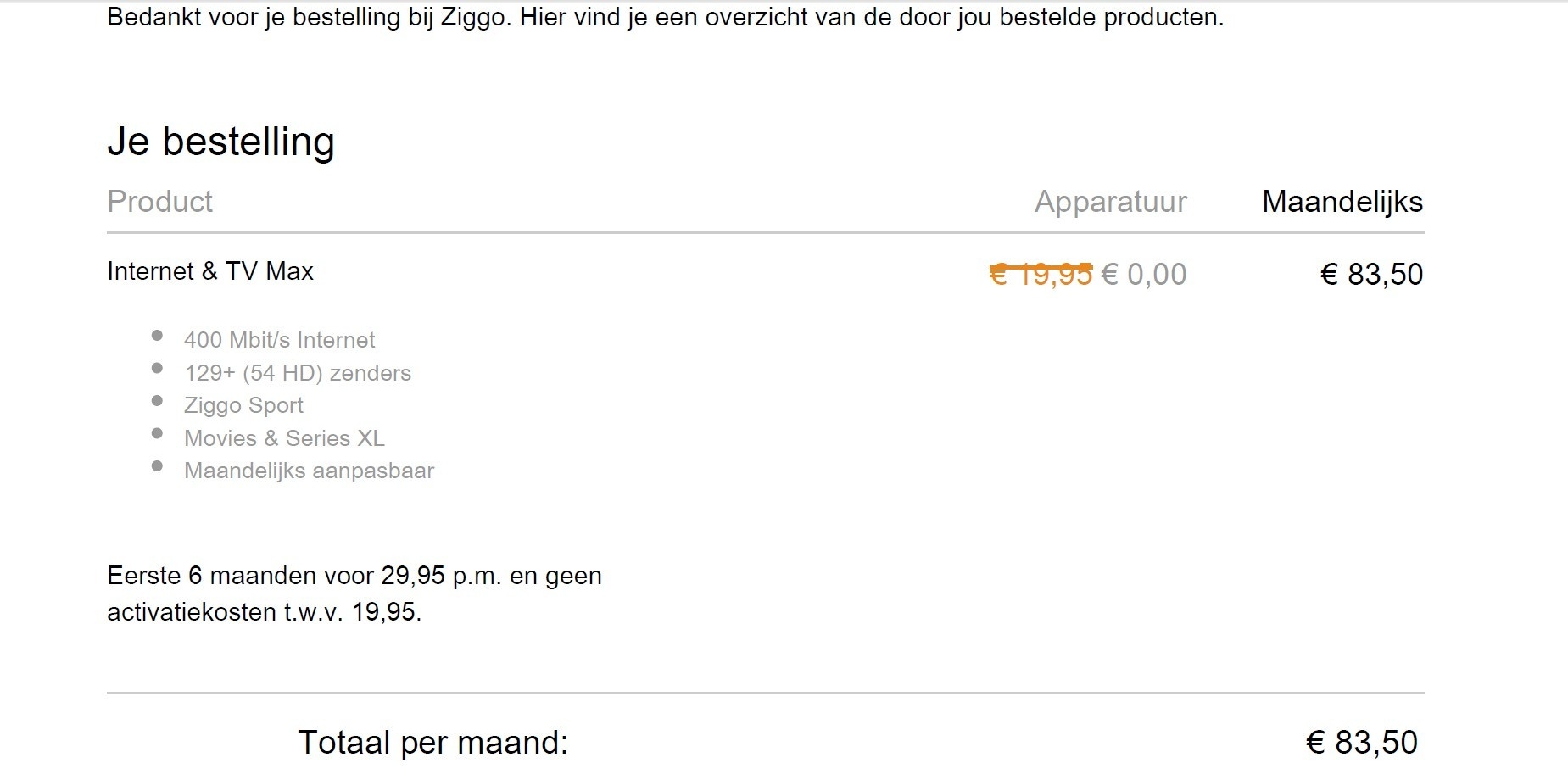Select the "Product" column header
Screen dimensions: 1568x780
[159, 202]
